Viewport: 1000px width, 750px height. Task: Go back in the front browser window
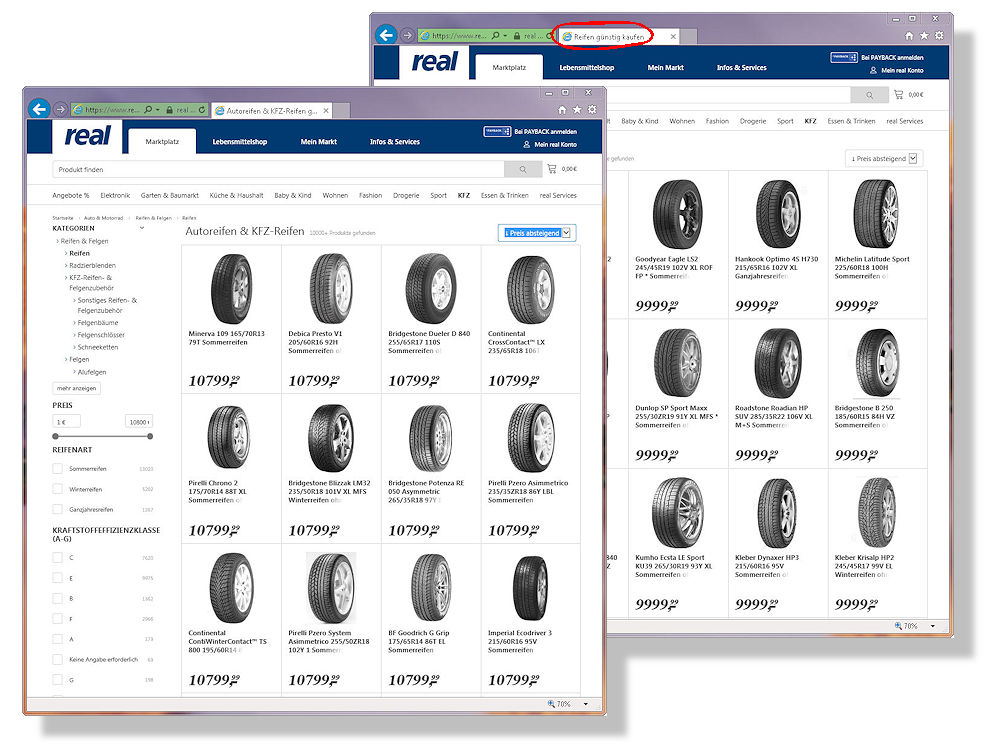coord(40,109)
